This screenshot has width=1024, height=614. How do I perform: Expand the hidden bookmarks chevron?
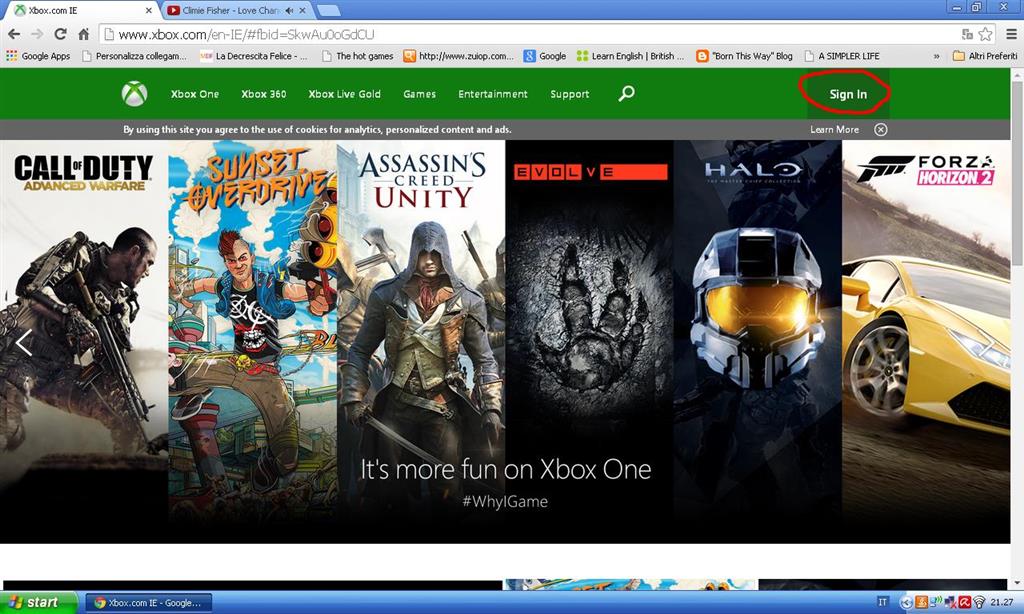click(x=936, y=56)
